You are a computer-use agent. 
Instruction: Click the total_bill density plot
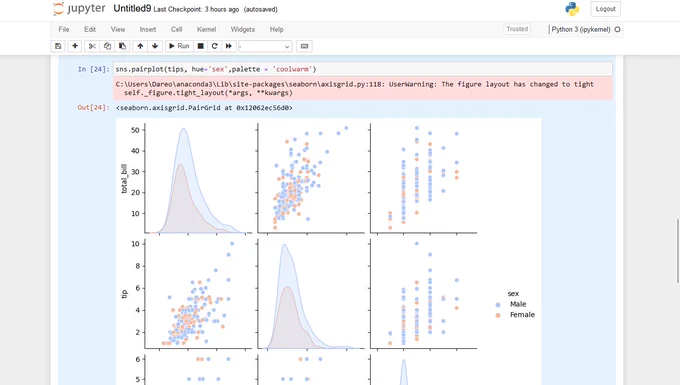[198, 178]
